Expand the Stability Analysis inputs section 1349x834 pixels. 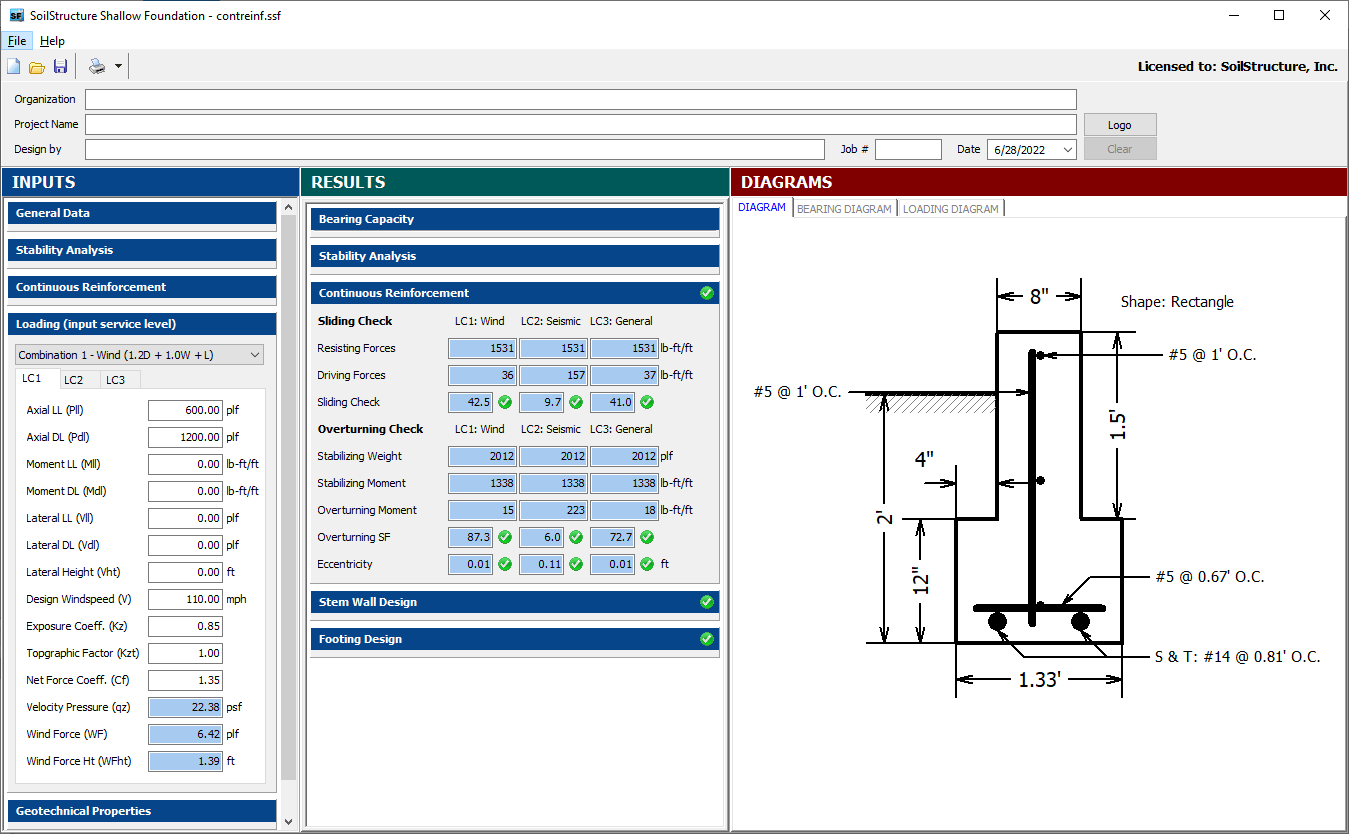[x=141, y=250]
